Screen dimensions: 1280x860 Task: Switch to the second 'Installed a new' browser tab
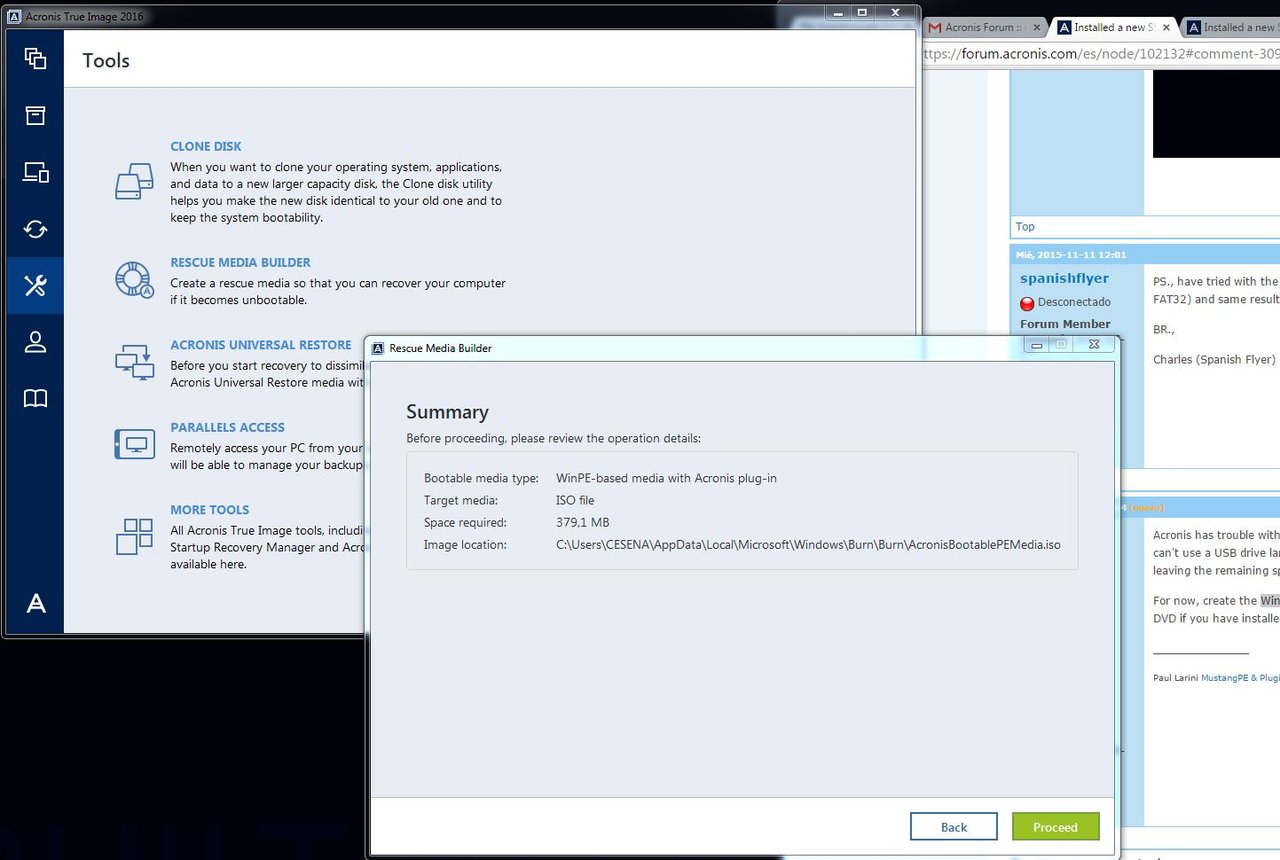[x=1116, y=27]
